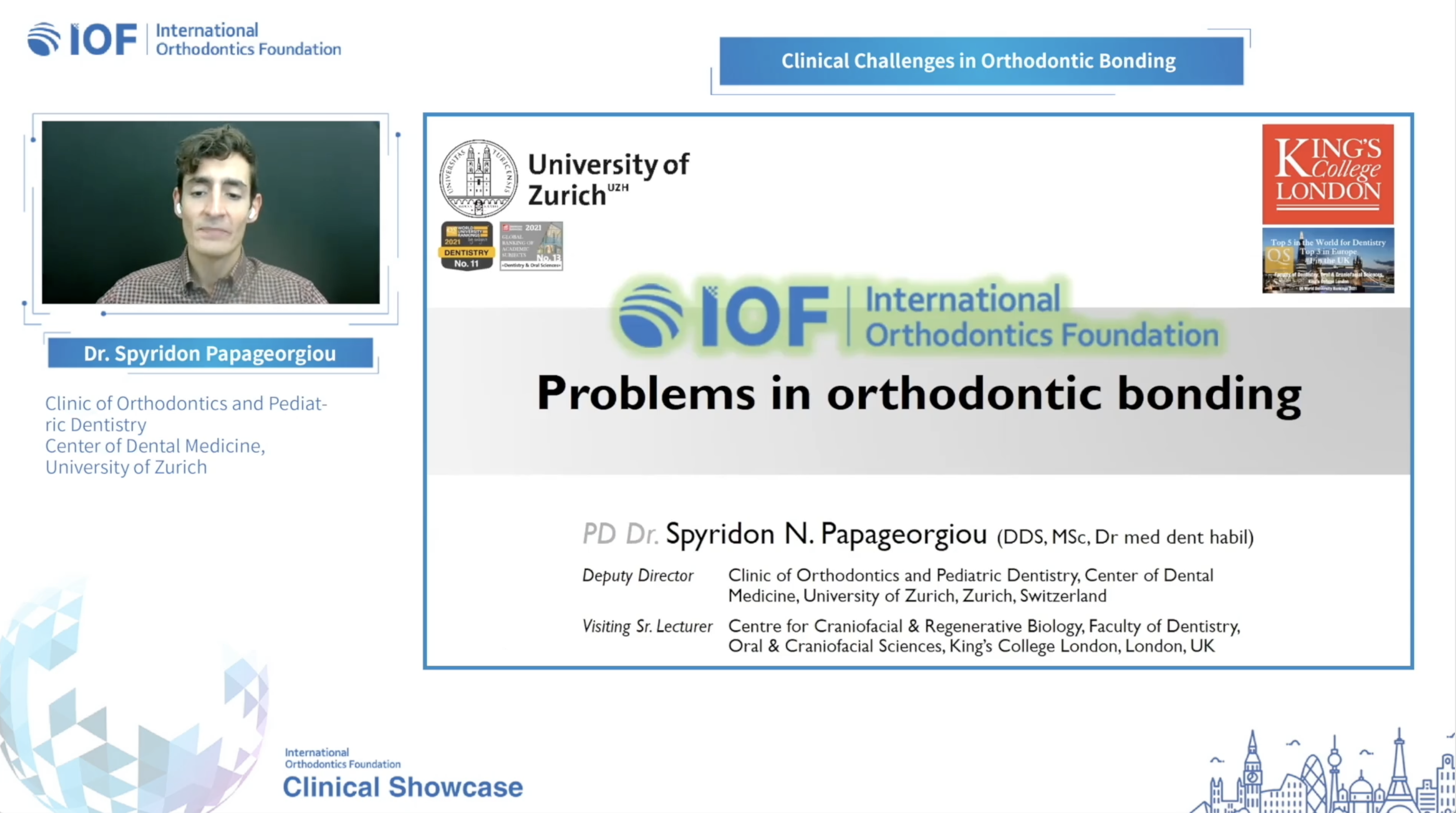Click the "Deputy Director" role label
The height and width of the screenshot is (813, 1456).
coord(637,575)
